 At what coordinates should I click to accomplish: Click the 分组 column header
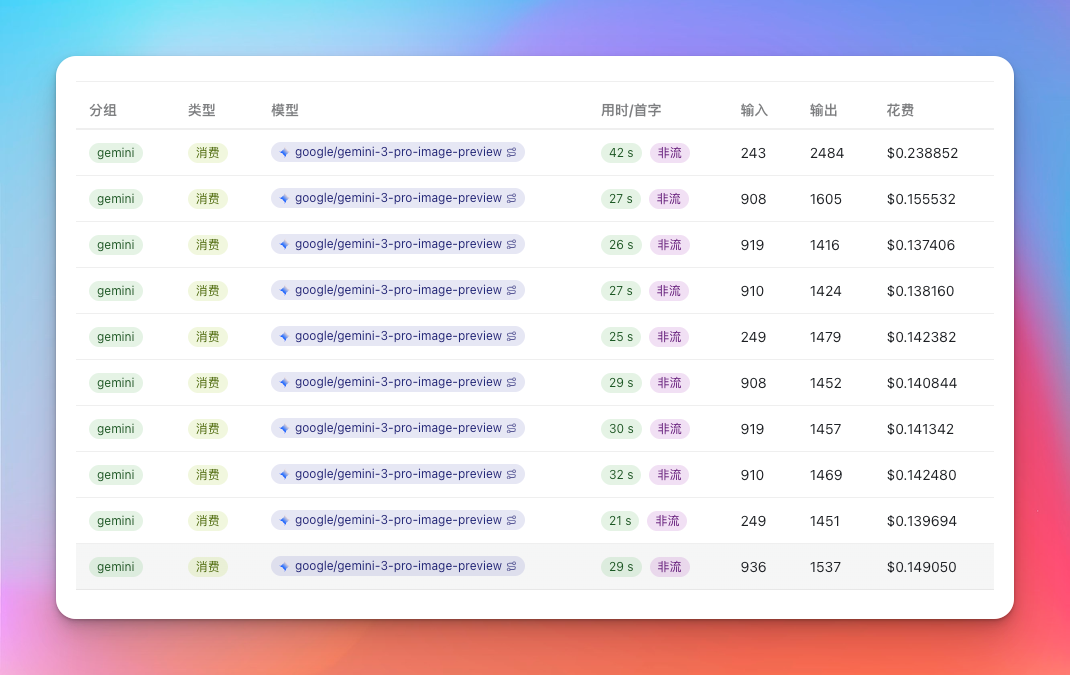(103, 110)
